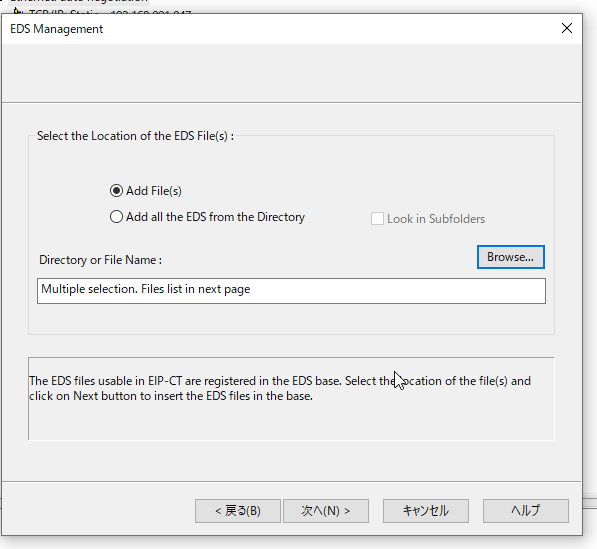Open the Browse... file picker

511,257
